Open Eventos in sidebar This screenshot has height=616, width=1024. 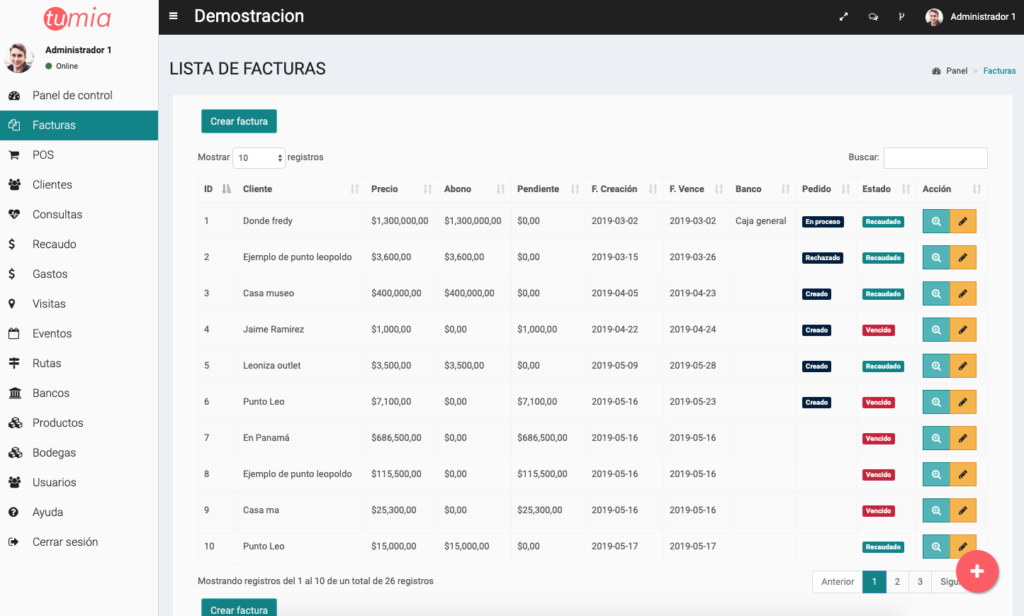(x=79, y=334)
